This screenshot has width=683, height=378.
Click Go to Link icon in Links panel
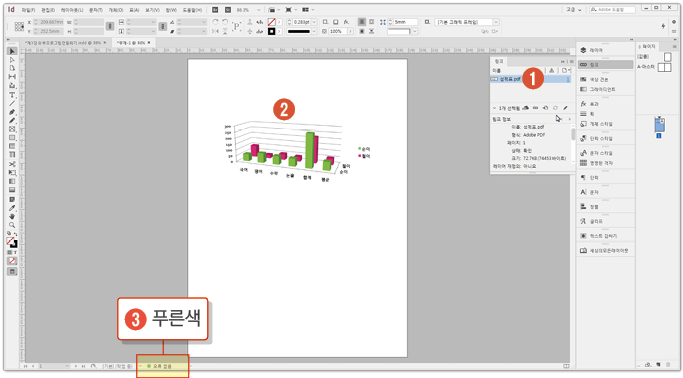545,108
